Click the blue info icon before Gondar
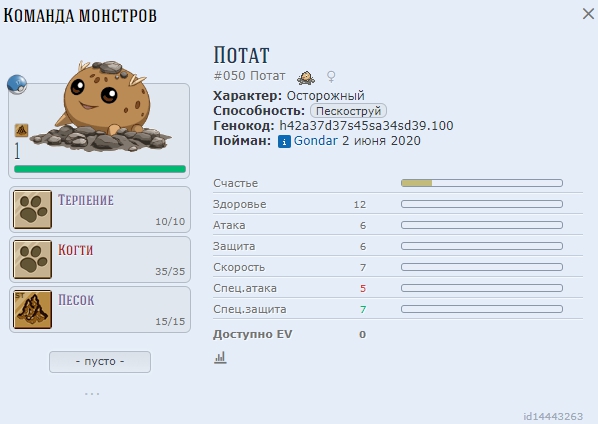 coord(284,141)
